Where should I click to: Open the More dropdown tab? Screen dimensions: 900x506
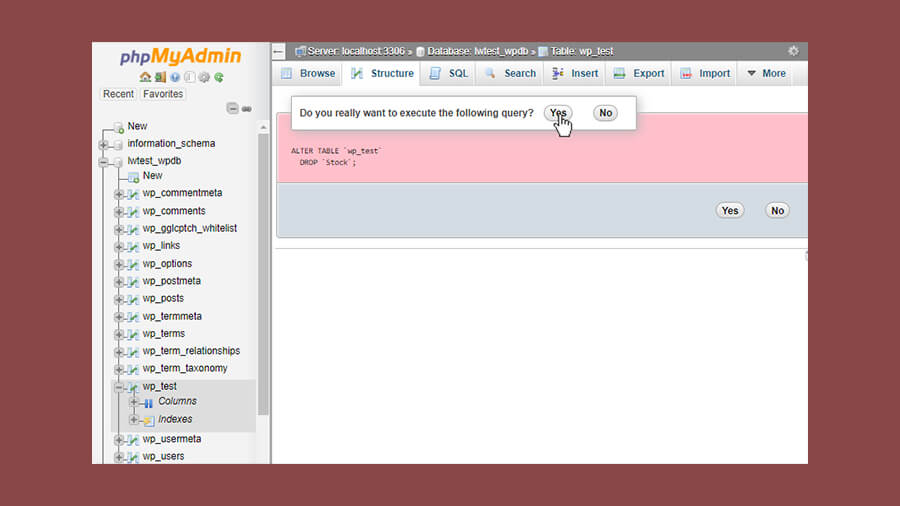pyautogui.click(x=766, y=73)
